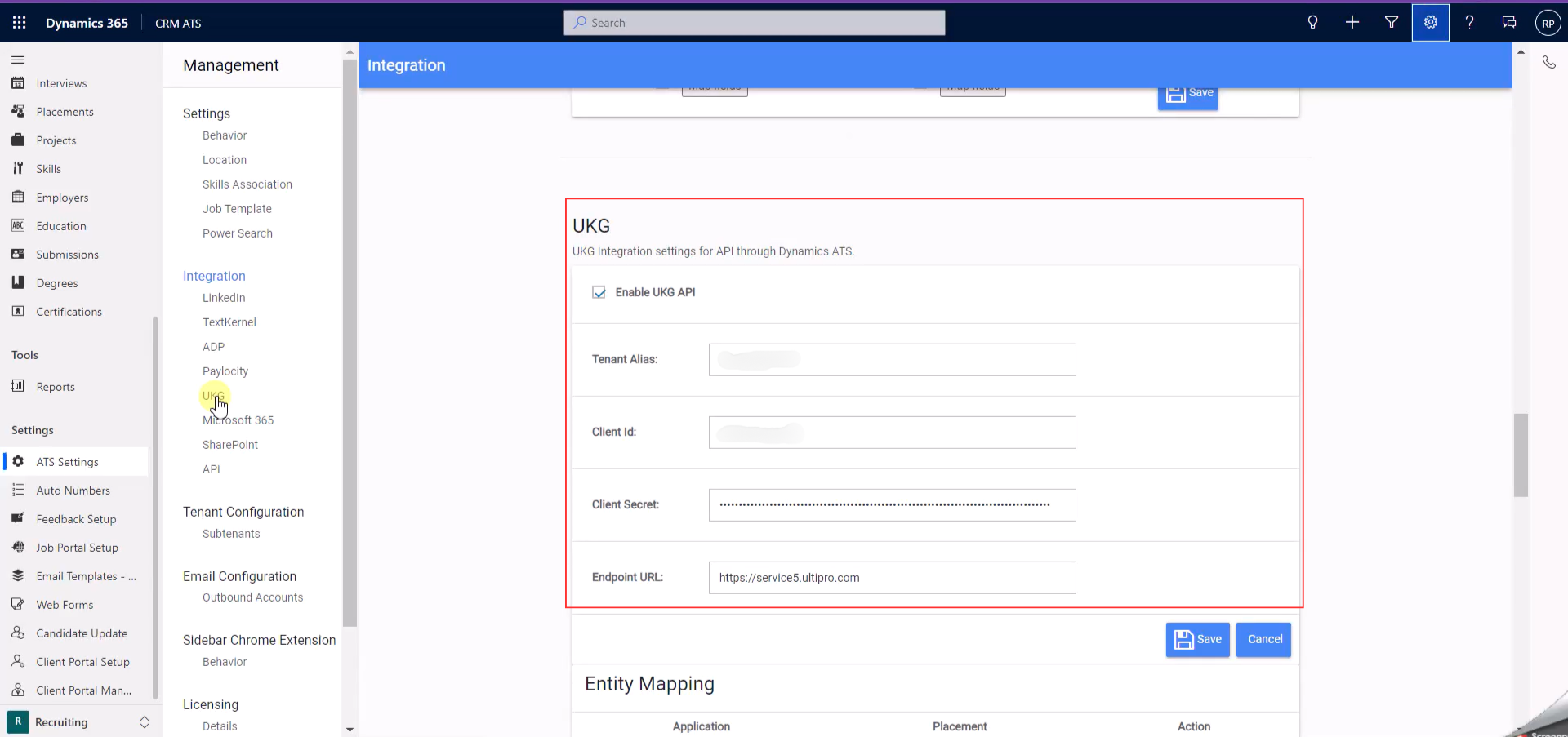
Task: Select the TextKernel integration link
Action: [229, 322]
